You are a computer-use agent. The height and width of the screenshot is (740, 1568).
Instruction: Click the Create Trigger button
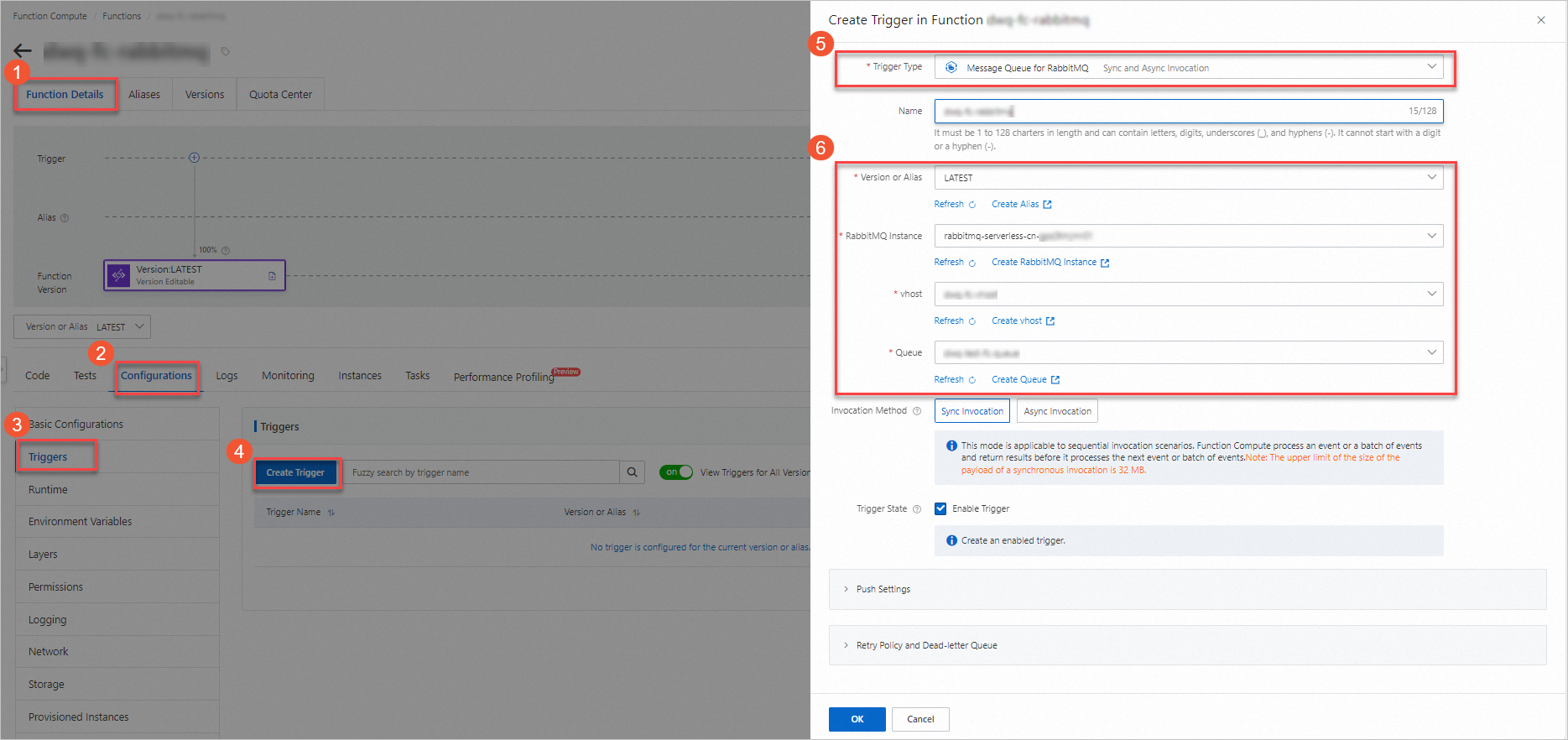point(295,472)
